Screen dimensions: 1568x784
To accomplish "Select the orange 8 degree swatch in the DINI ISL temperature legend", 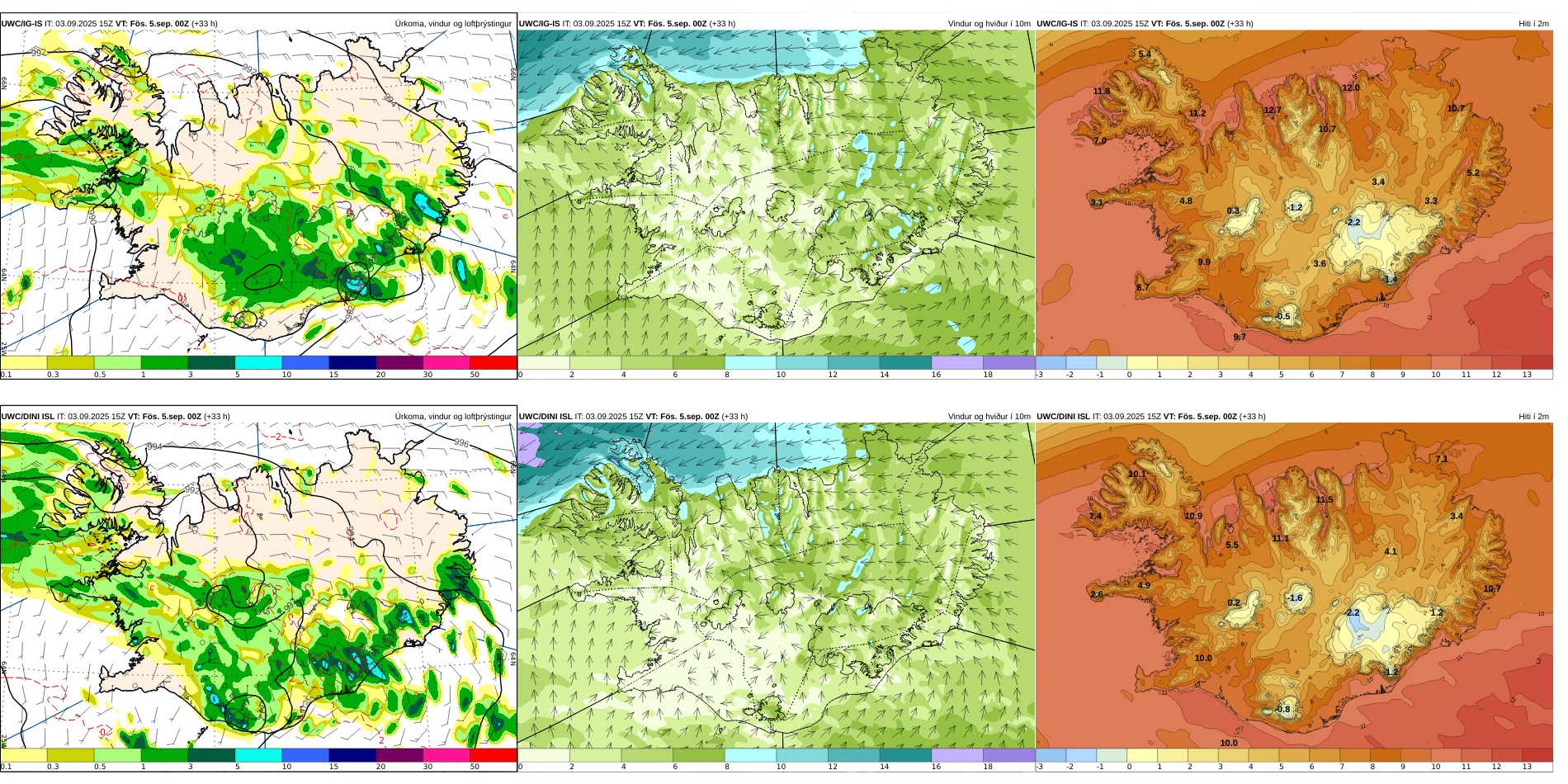I will click(1386, 755).
